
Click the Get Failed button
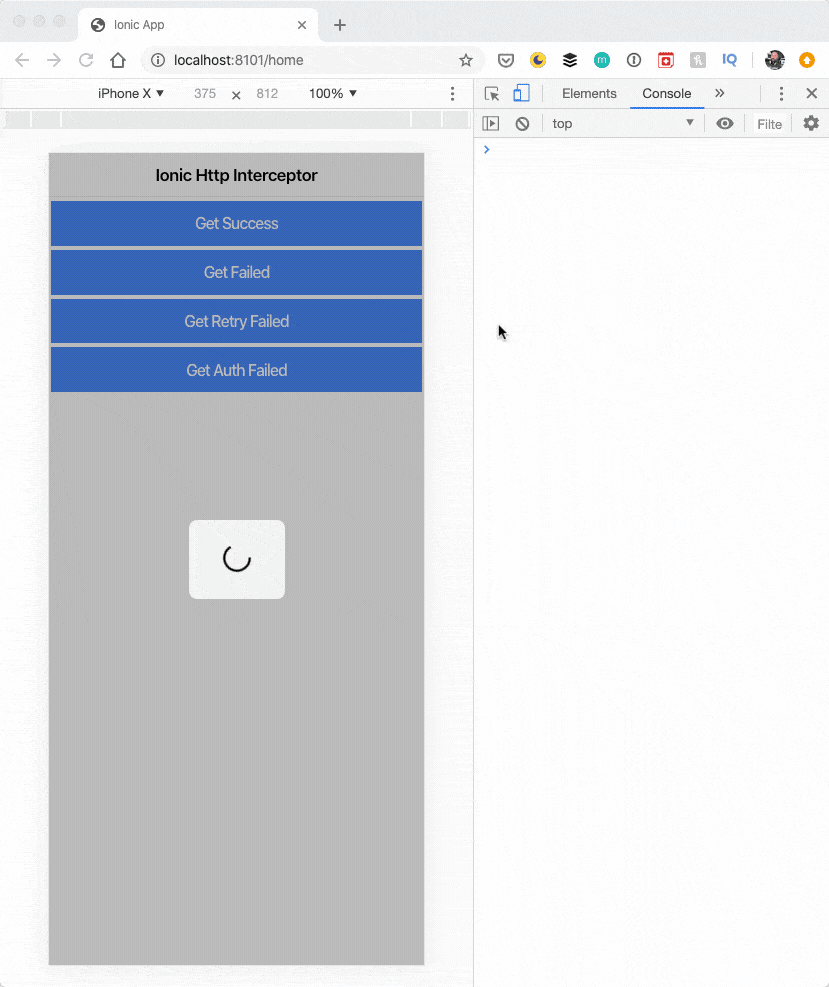(x=237, y=273)
